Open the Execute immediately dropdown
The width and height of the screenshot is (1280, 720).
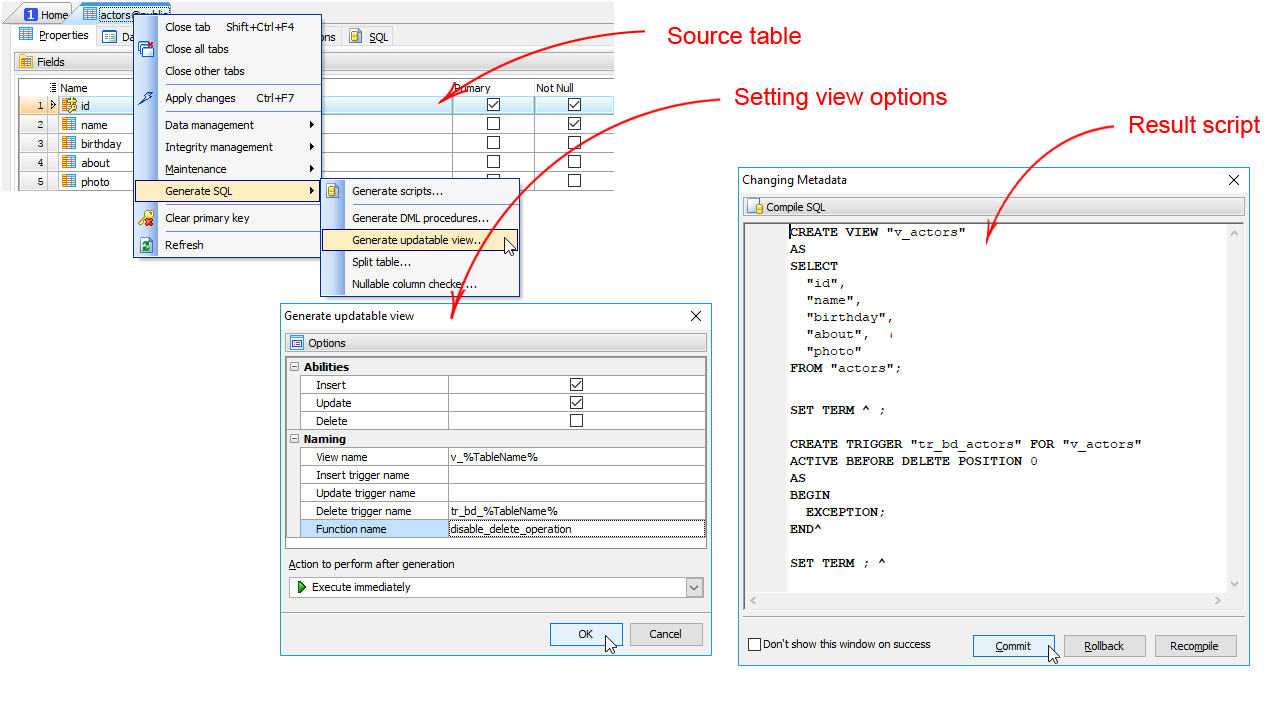click(x=694, y=588)
